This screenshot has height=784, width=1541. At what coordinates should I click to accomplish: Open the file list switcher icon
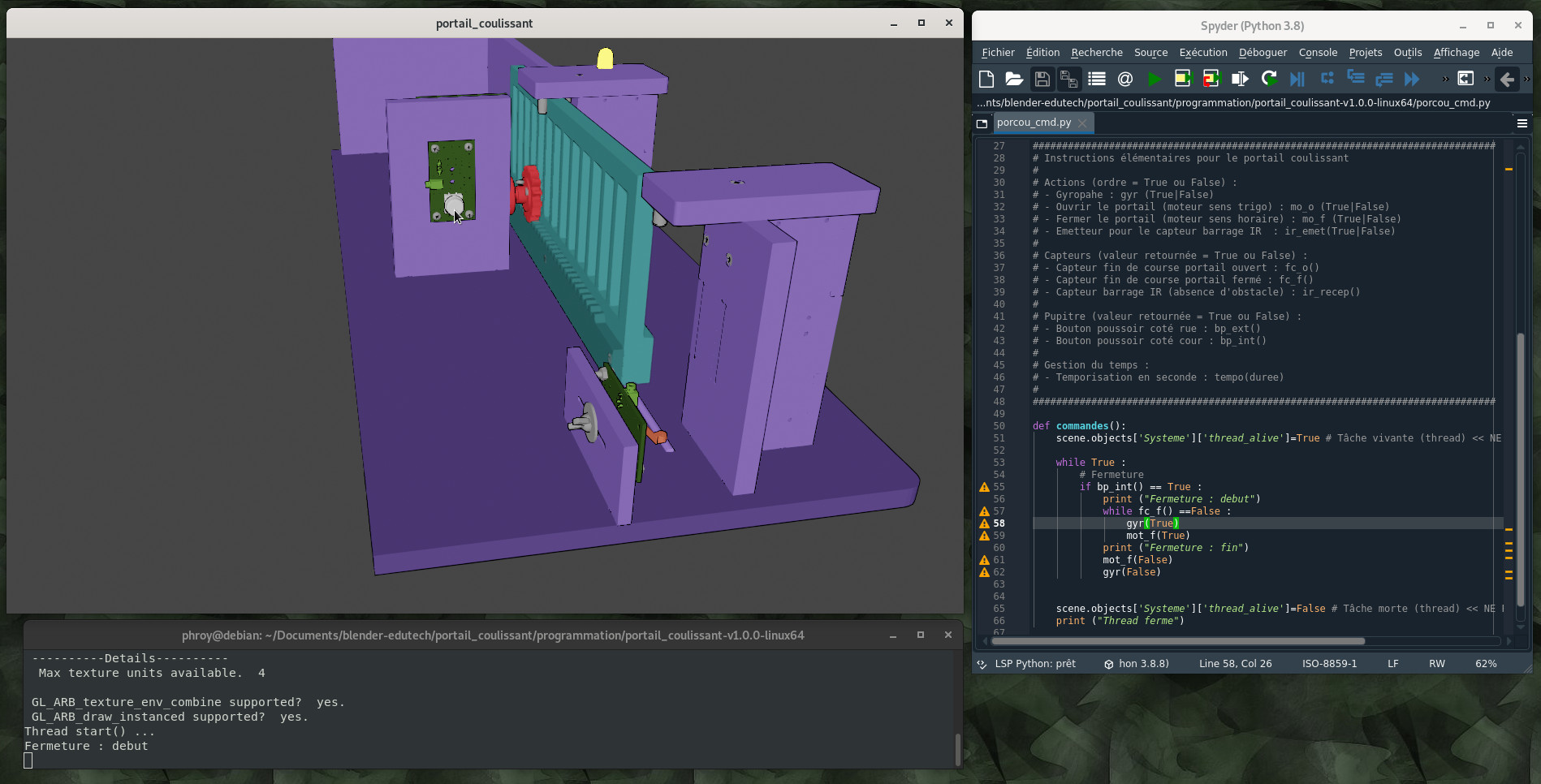[x=1097, y=79]
